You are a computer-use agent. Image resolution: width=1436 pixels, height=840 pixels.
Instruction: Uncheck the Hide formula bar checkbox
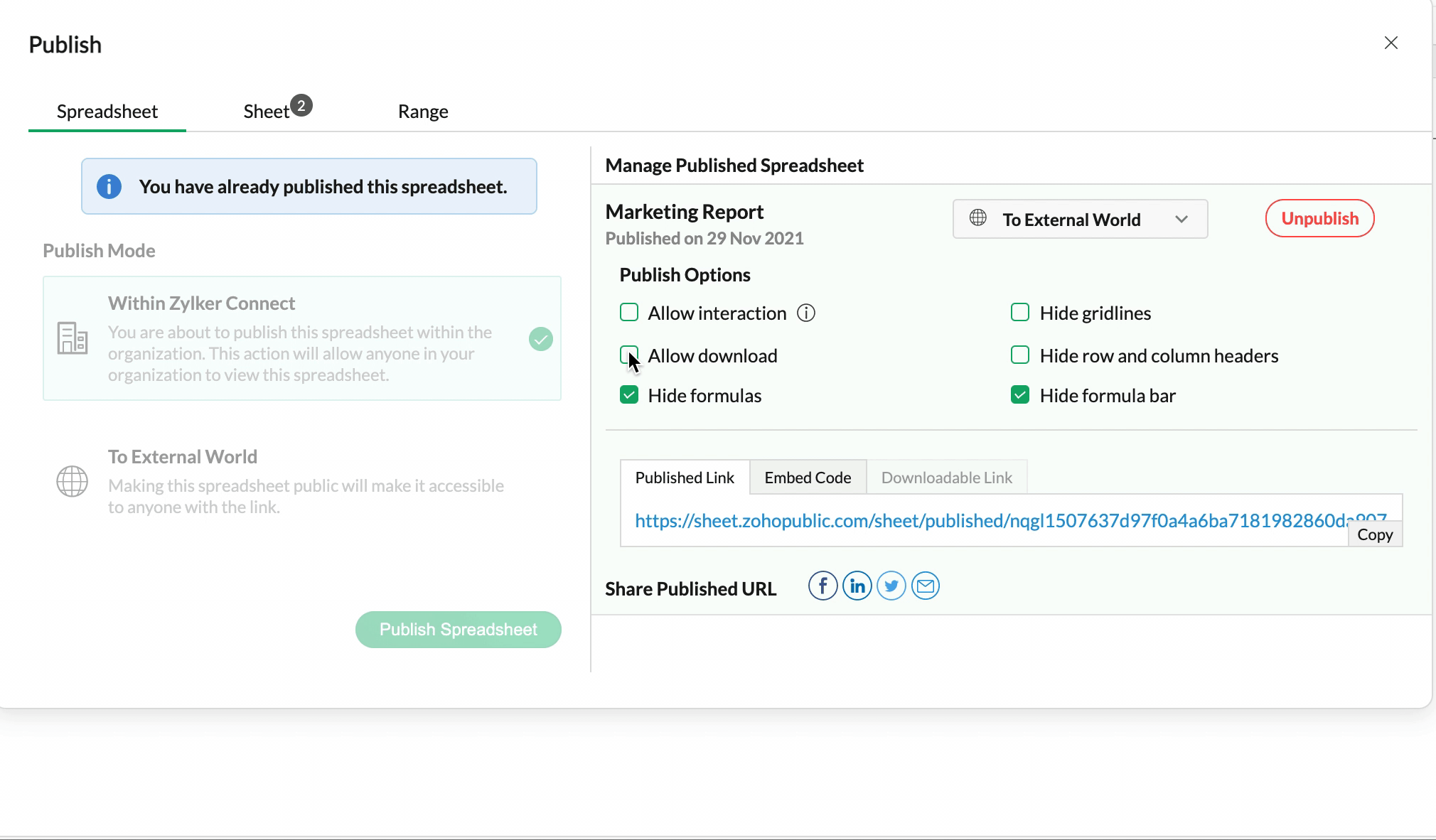(1020, 395)
